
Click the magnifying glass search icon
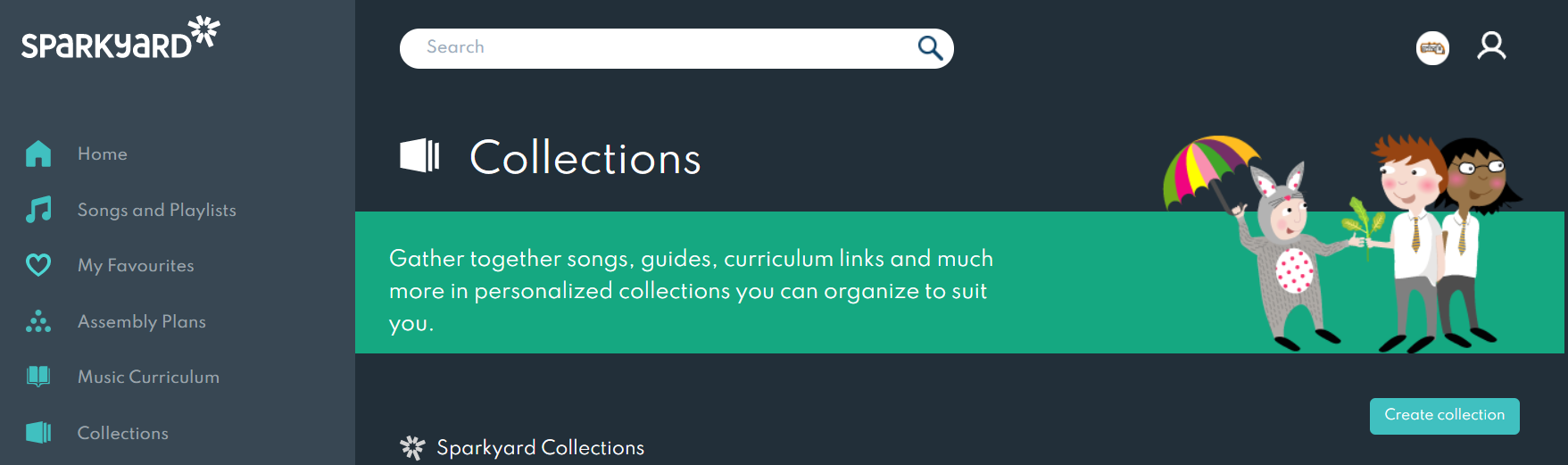tap(930, 48)
